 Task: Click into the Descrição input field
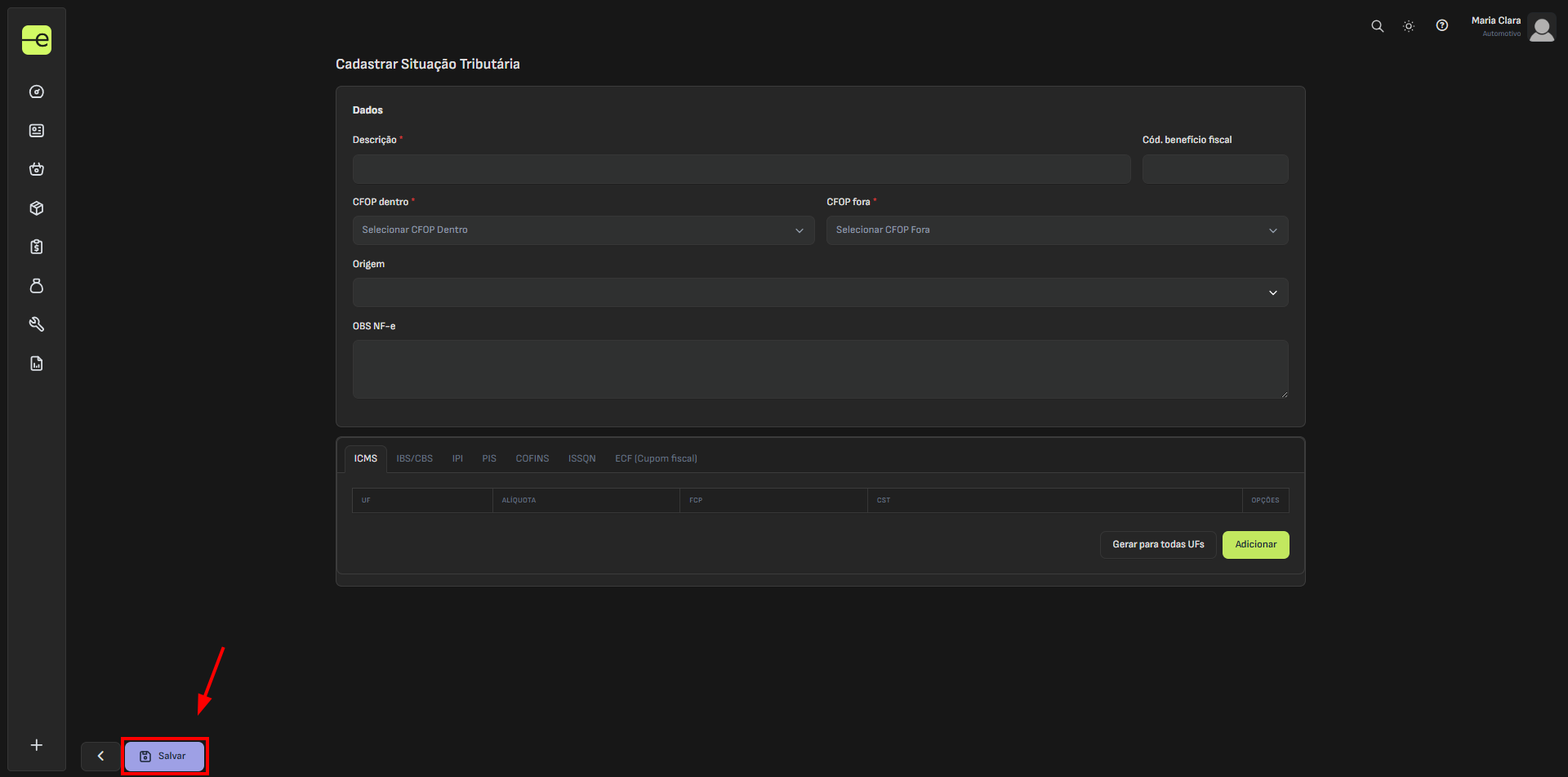[741, 169]
